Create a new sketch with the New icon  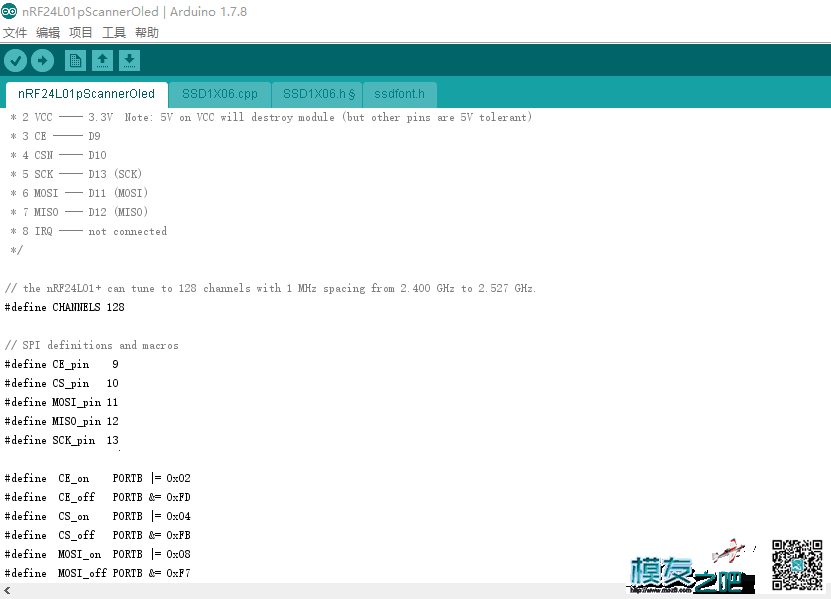[75, 60]
